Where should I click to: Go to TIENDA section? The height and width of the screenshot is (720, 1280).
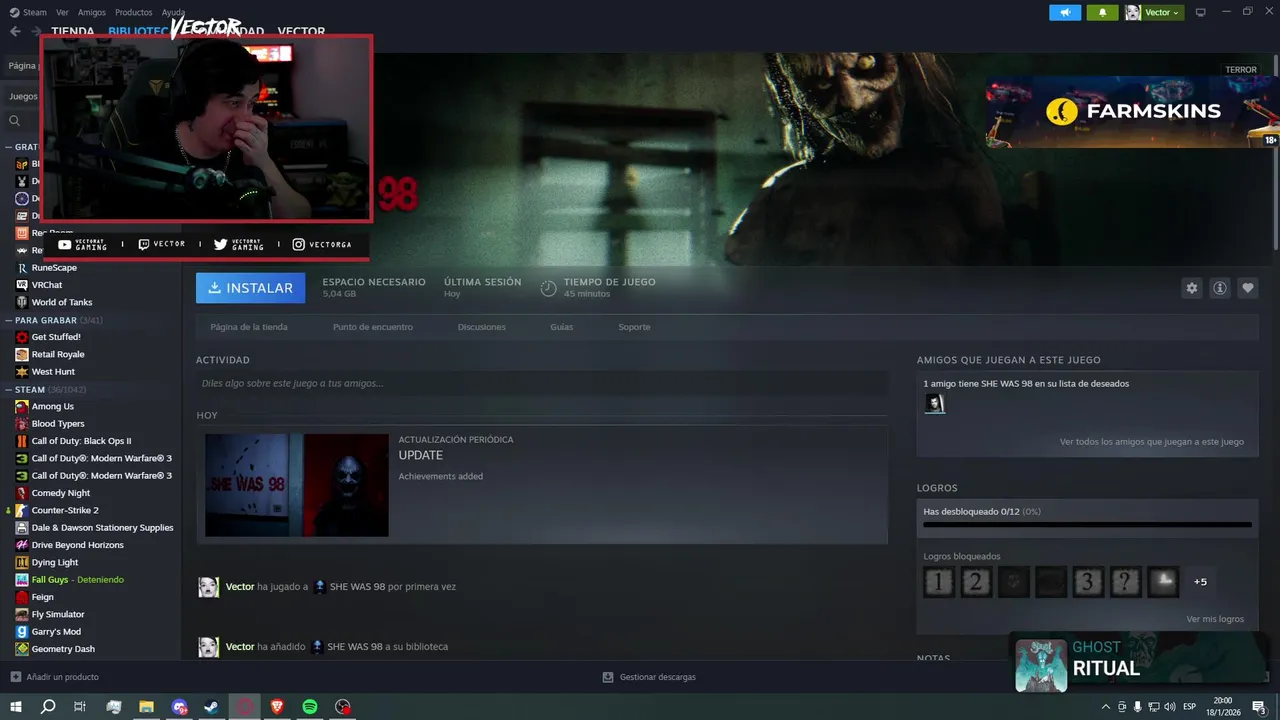pyautogui.click(x=72, y=31)
